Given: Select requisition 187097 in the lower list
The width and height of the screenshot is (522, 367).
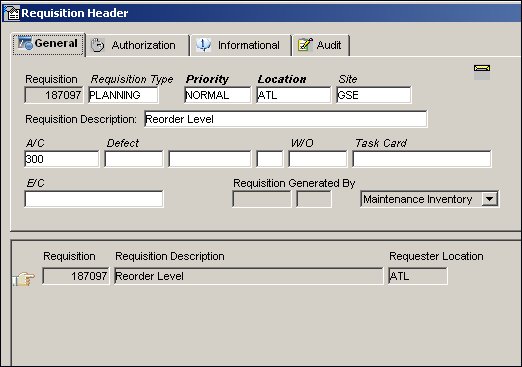Looking at the screenshot, I should pyautogui.click(x=76, y=276).
